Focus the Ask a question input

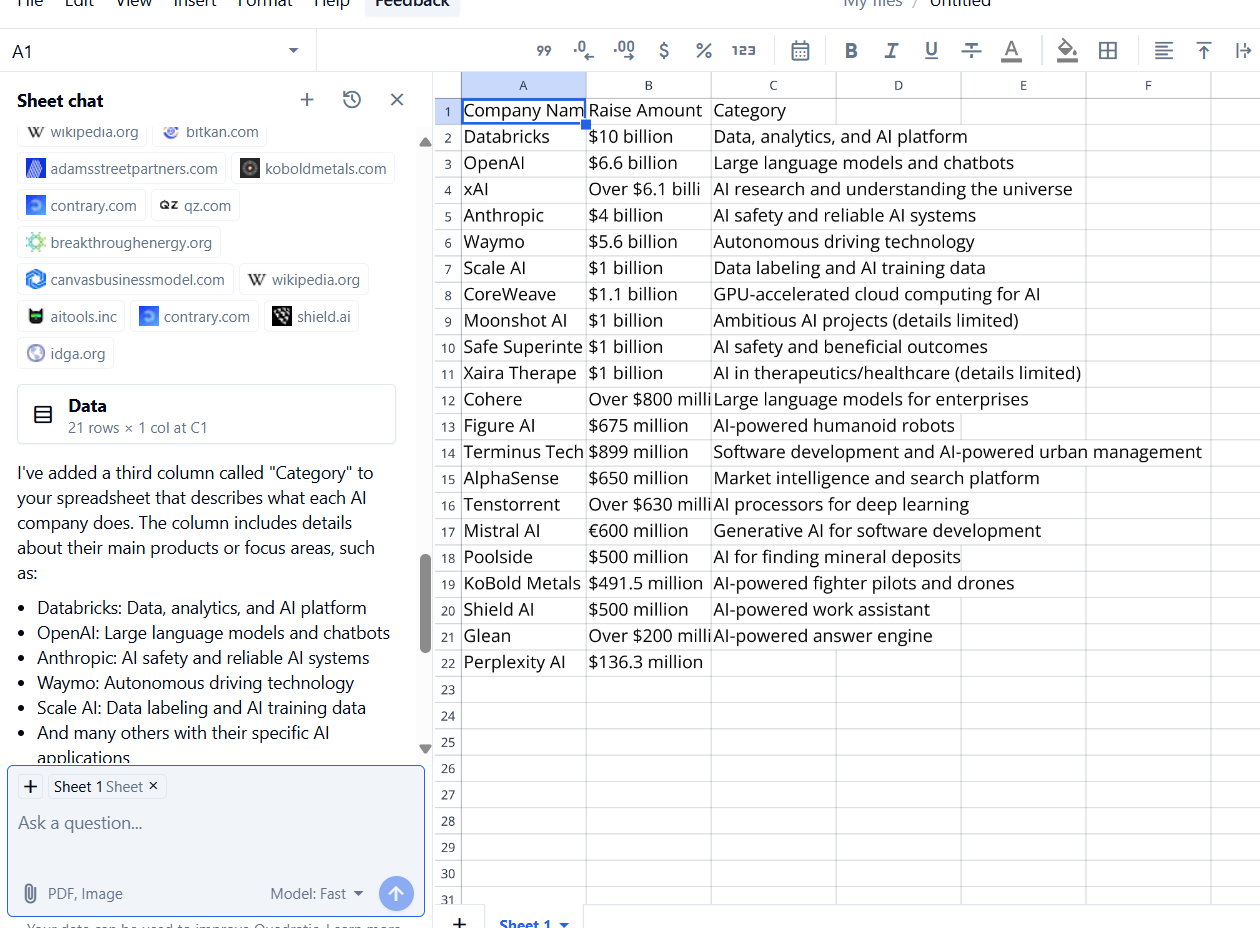[x=216, y=823]
